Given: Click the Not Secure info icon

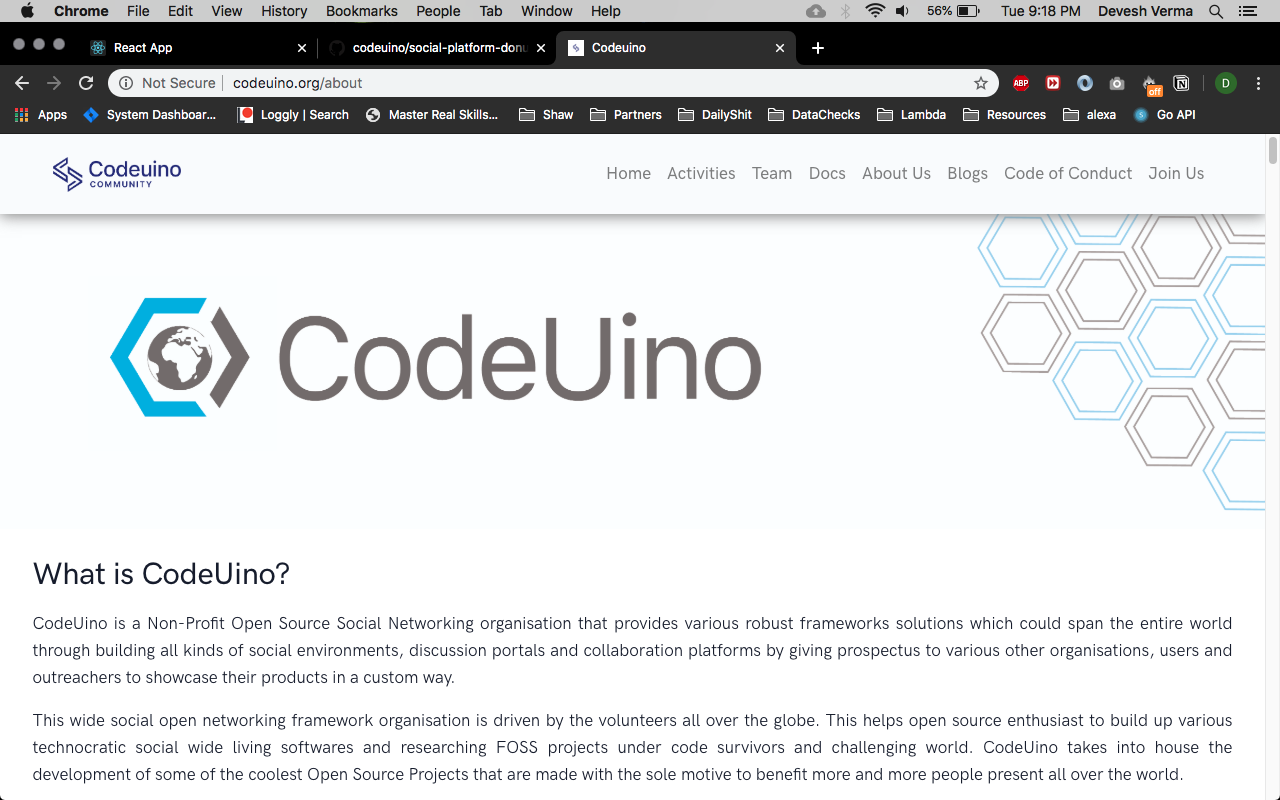Looking at the screenshot, I should [x=126, y=83].
